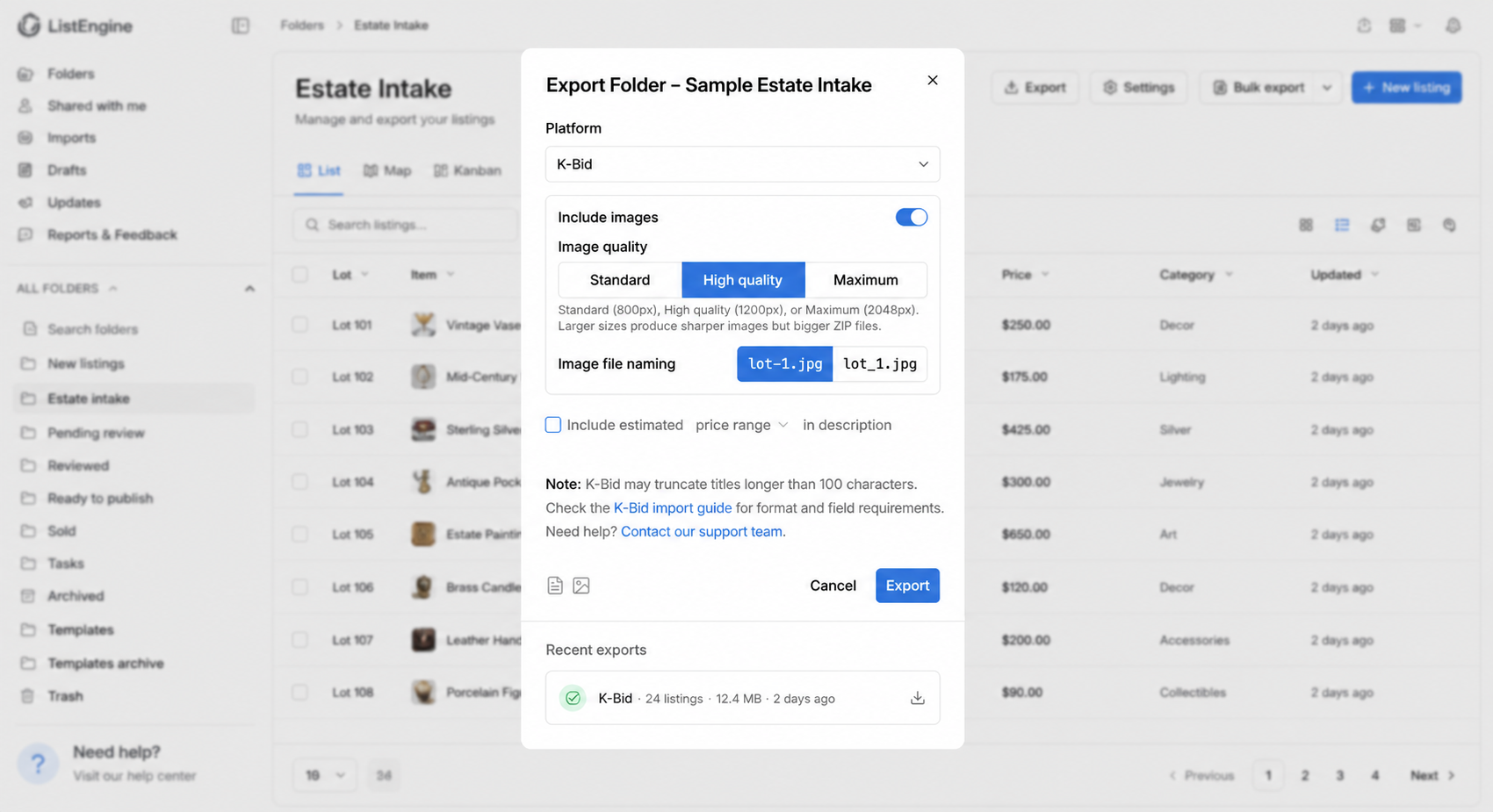
Task: Expand the Bulk export dropdown arrow
Action: point(1327,88)
